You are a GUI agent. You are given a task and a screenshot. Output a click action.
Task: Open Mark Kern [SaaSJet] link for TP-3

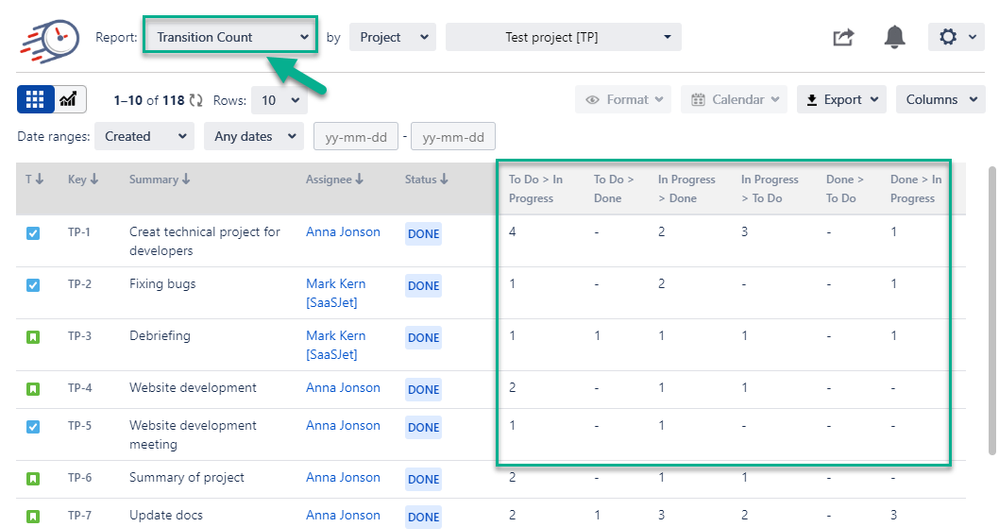(336, 345)
